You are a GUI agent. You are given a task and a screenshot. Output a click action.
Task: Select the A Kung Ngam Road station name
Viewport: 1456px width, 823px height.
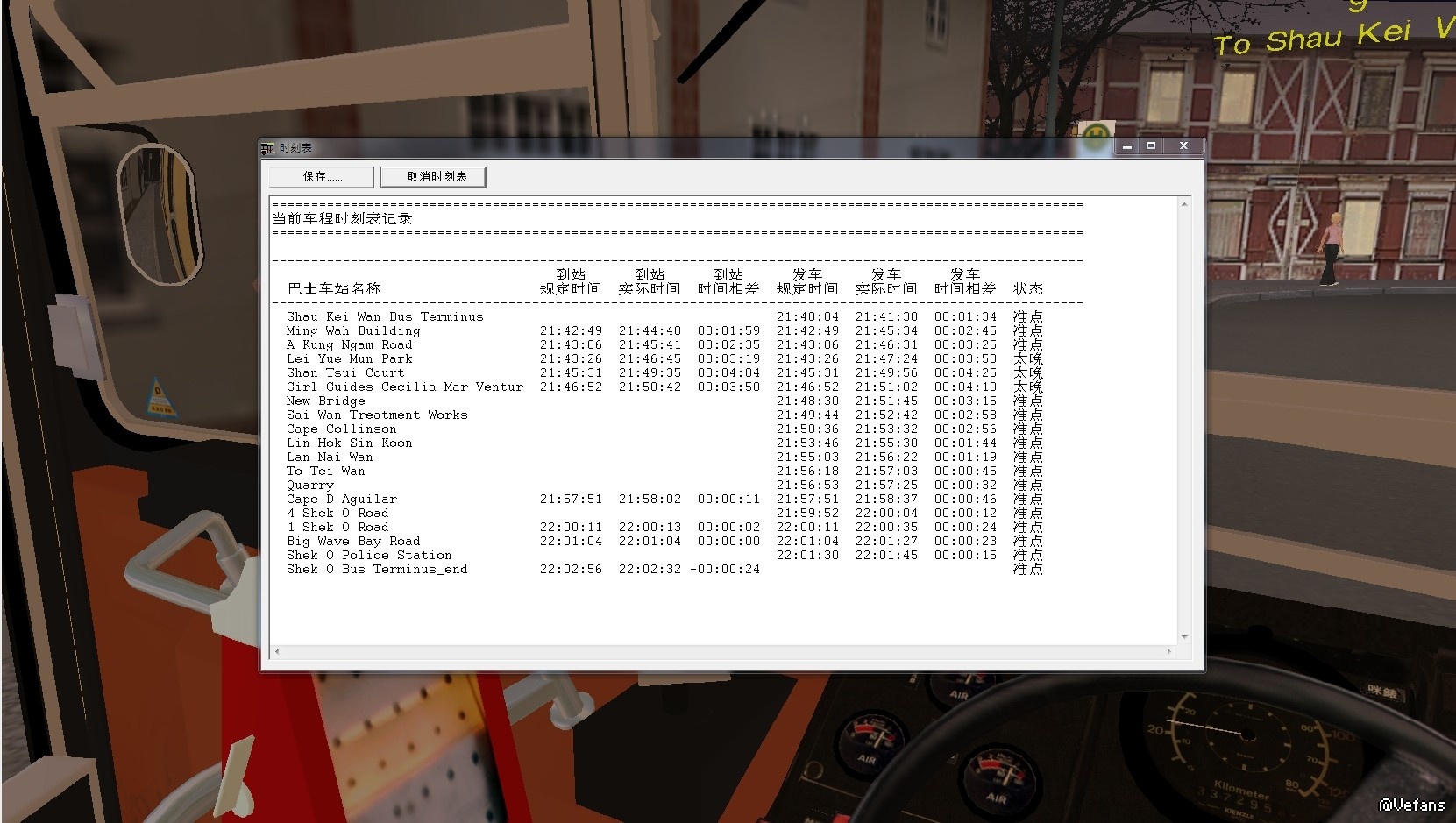tap(349, 344)
